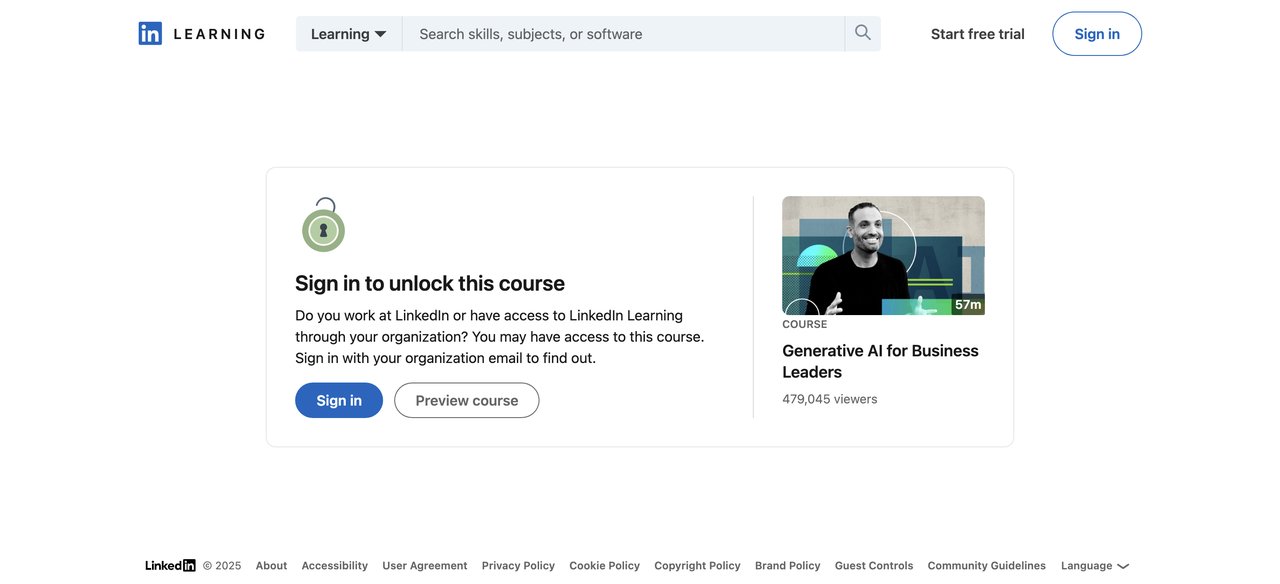Expand the Language selector in footer
Screen dimensions: 1280x584
coord(1095,566)
